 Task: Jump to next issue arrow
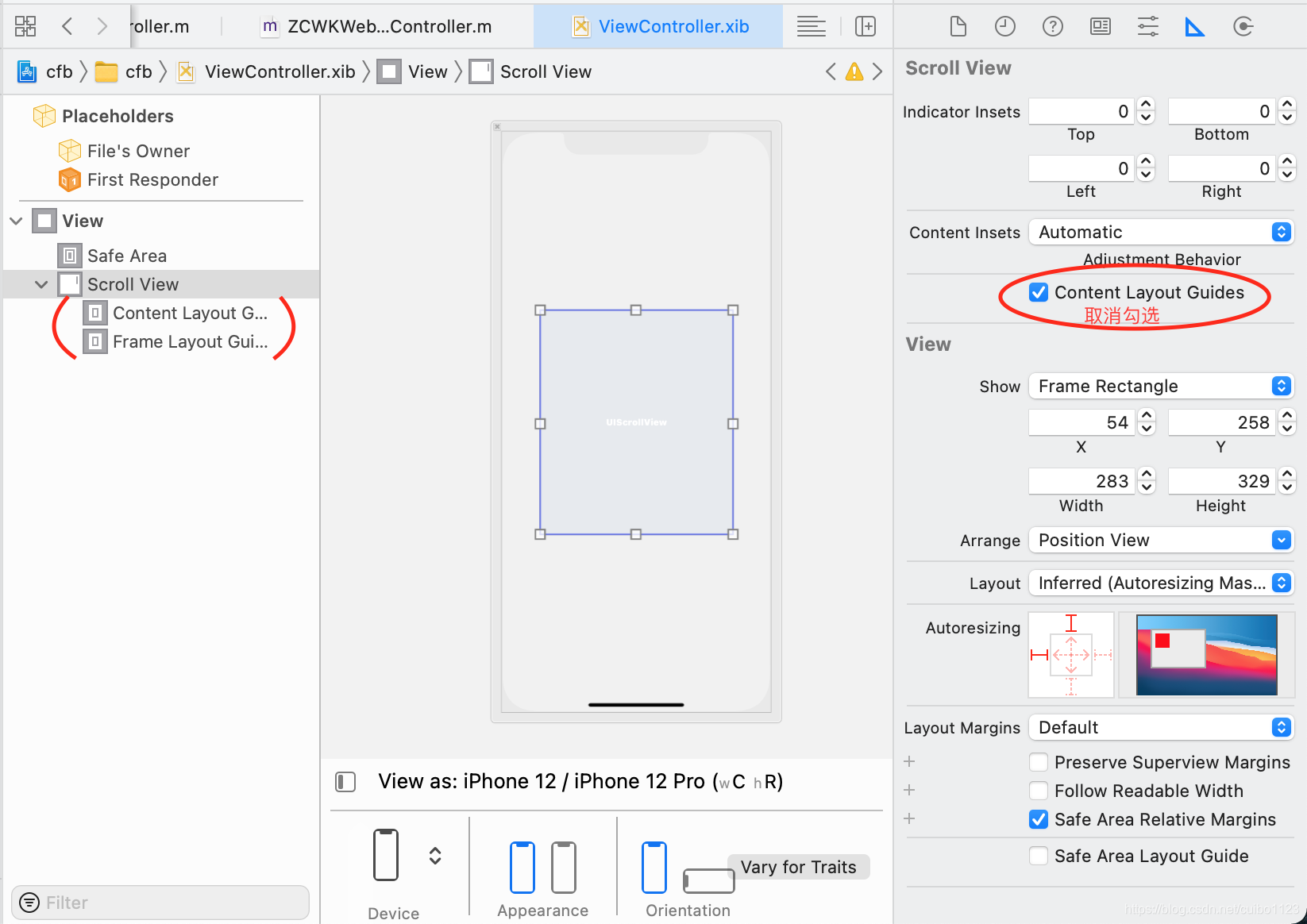(877, 71)
